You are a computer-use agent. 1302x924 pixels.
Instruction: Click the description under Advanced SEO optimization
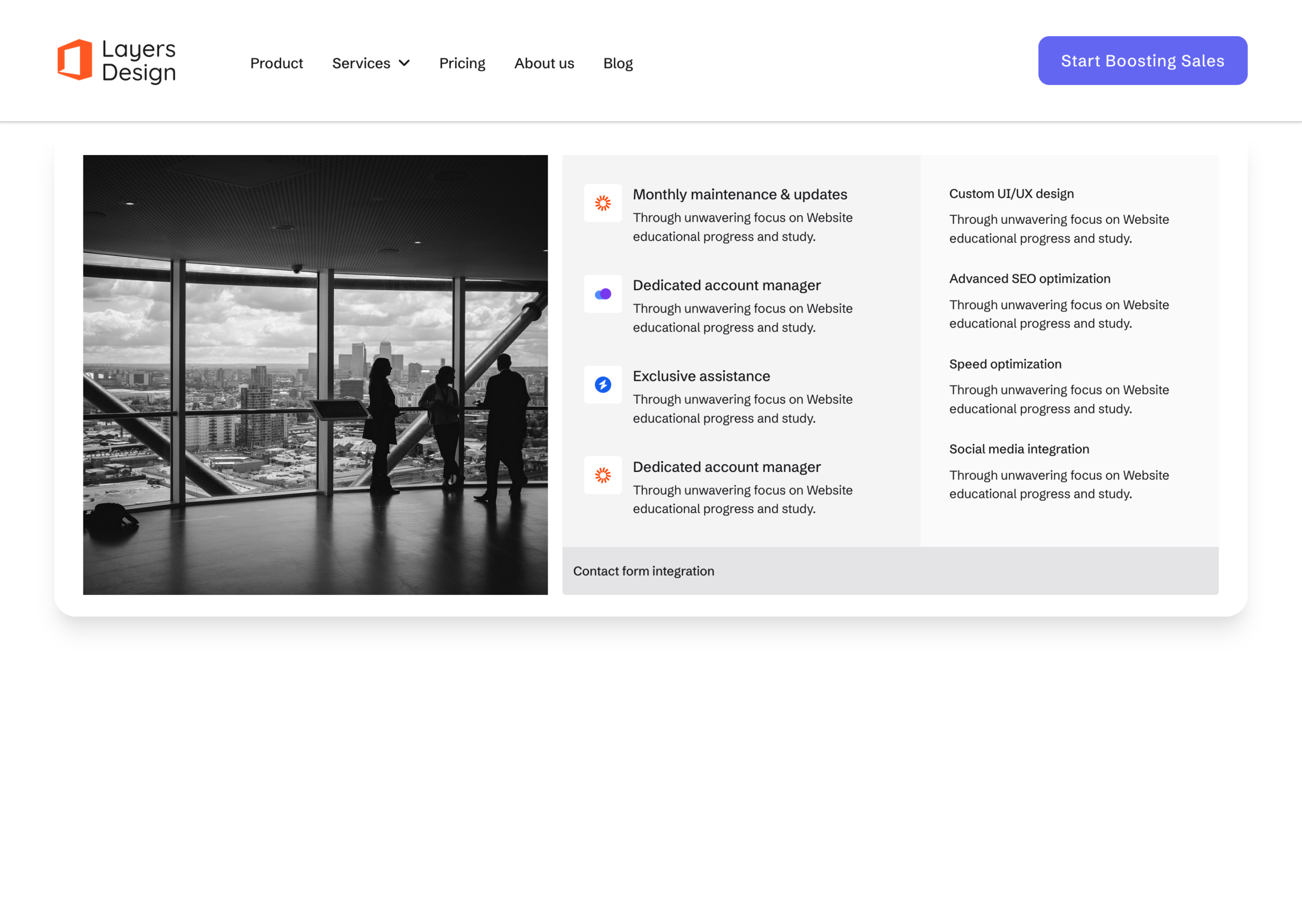(1059, 314)
